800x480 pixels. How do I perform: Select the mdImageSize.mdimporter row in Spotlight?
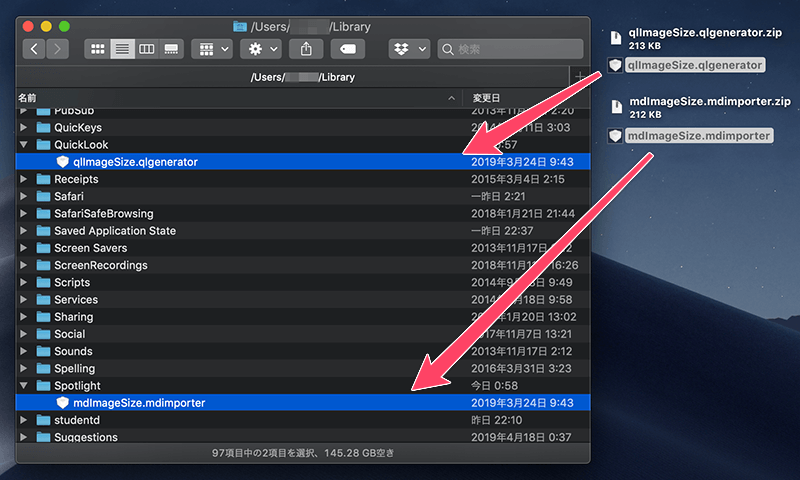(x=303, y=403)
